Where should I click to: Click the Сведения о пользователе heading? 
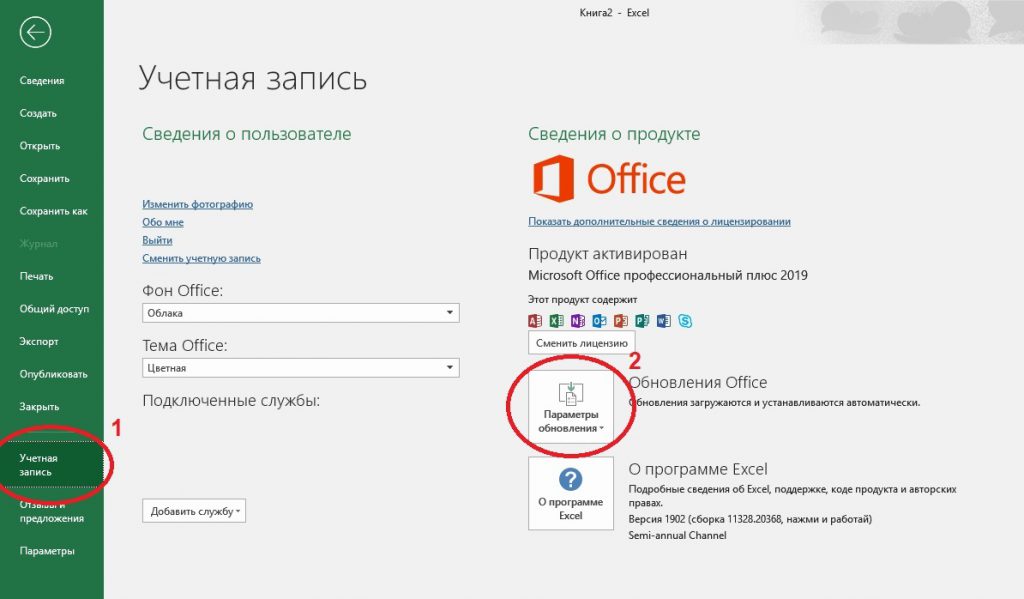[x=247, y=134]
